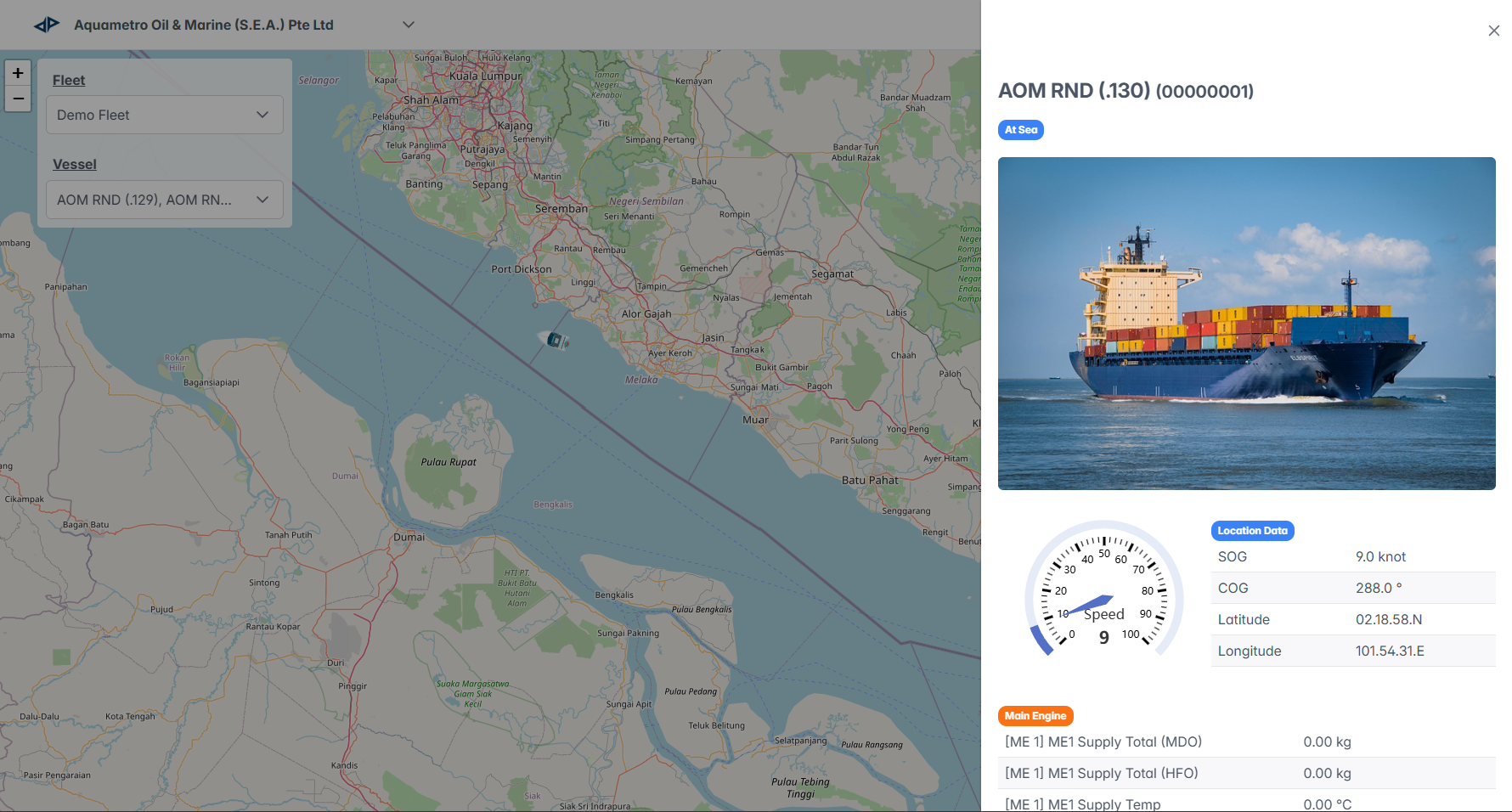The height and width of the screenshot is (812, 1512).
Task: Click the vessel marker icon on the map
Action: tap(554, 341)
